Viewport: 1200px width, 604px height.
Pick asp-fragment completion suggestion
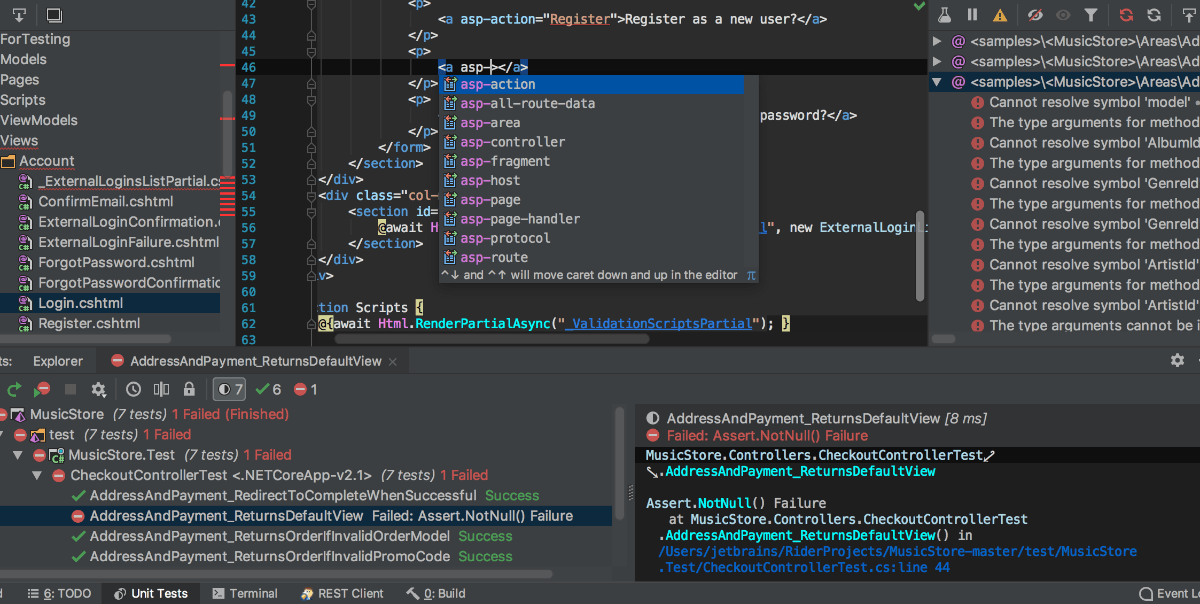point(592,161)
